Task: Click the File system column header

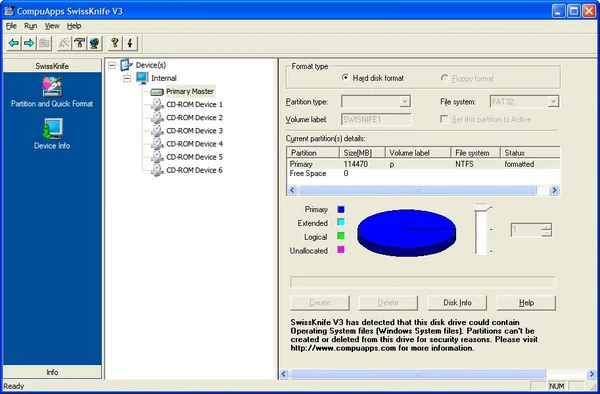Action: tap(476, 153)
